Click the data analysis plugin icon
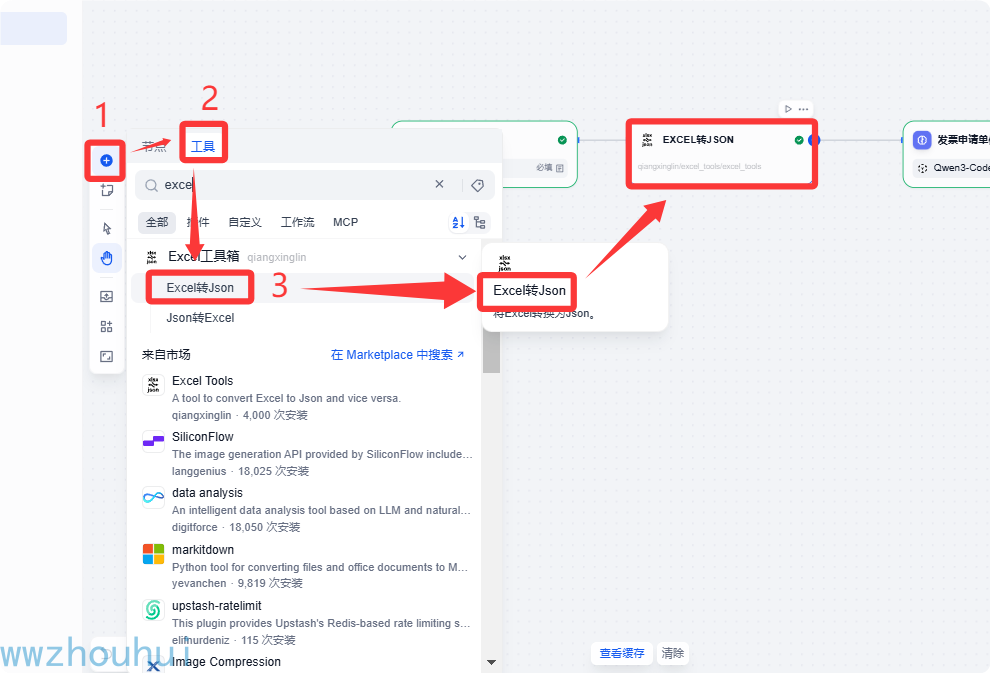This screenshot has height=673, width=990. point(153,497)
